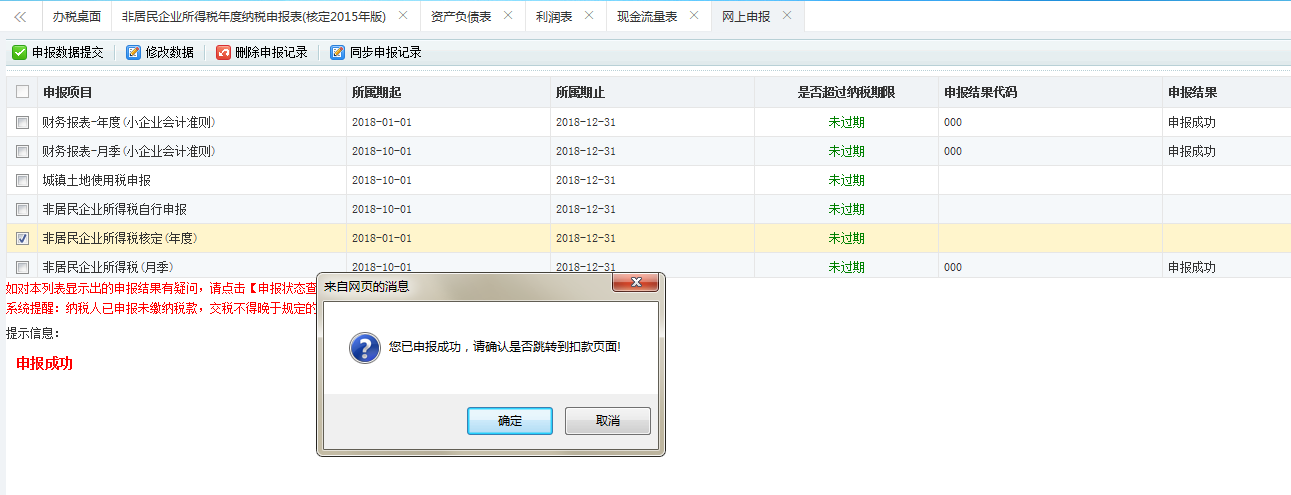Click the 申报数据提交 button label
This screenshot has width=1291, height=495.
(67, 53)
